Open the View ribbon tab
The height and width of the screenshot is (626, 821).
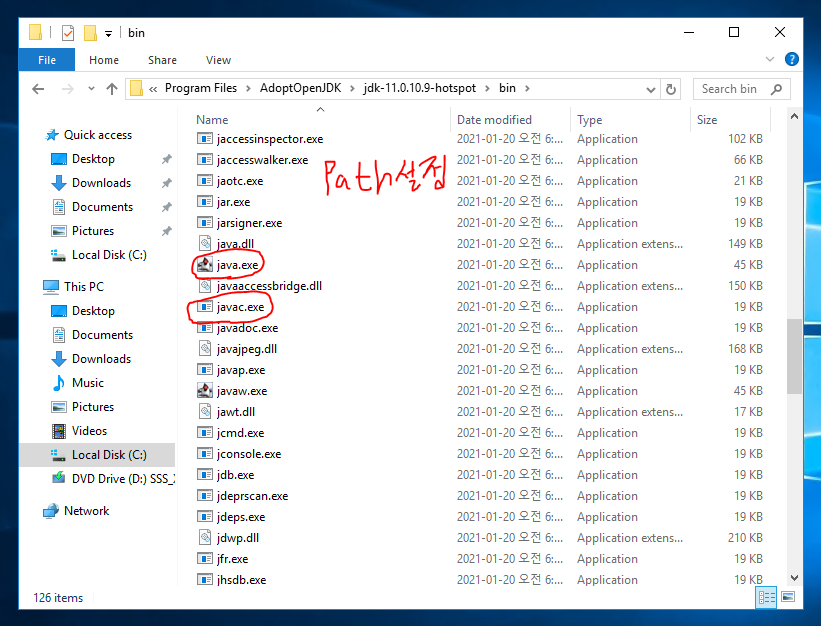pos(218,60)
